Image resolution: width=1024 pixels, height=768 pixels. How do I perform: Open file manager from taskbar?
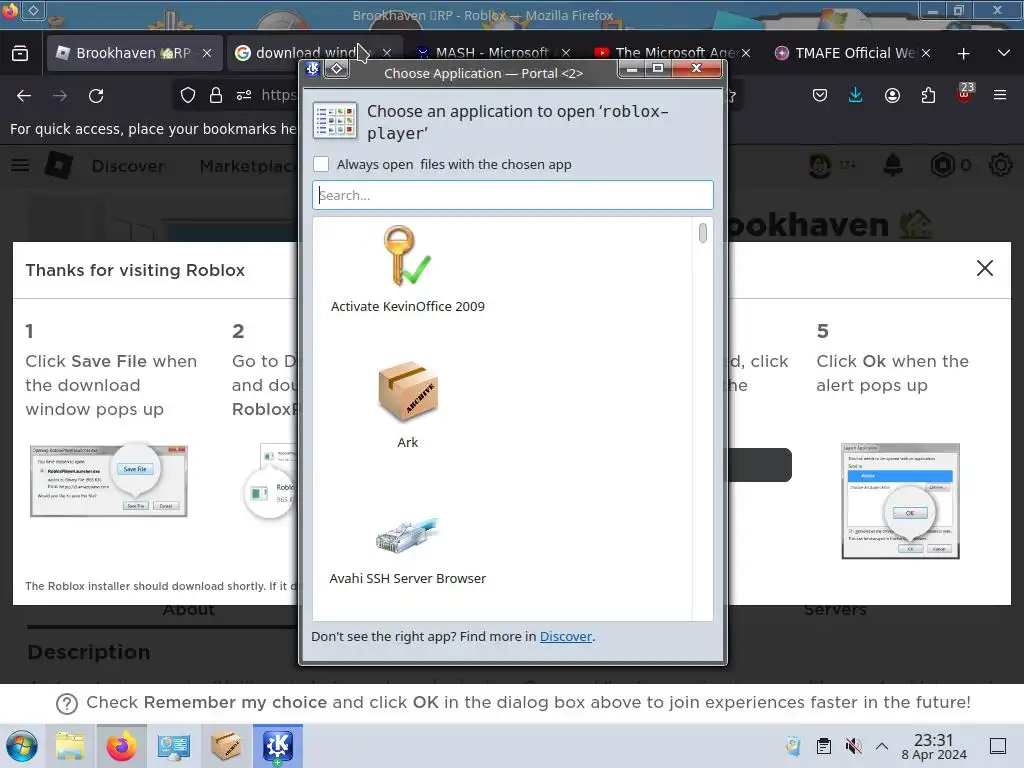(x=70, y=746)
